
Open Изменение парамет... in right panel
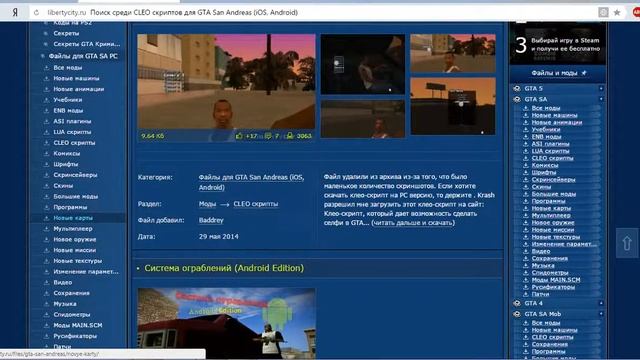(x=564, y=244)
